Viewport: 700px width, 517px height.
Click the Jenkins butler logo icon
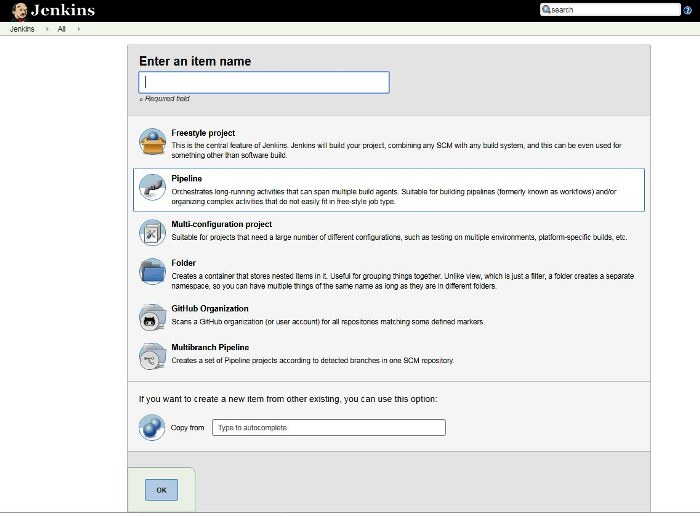pyautogui.click(x=18, y=10)
